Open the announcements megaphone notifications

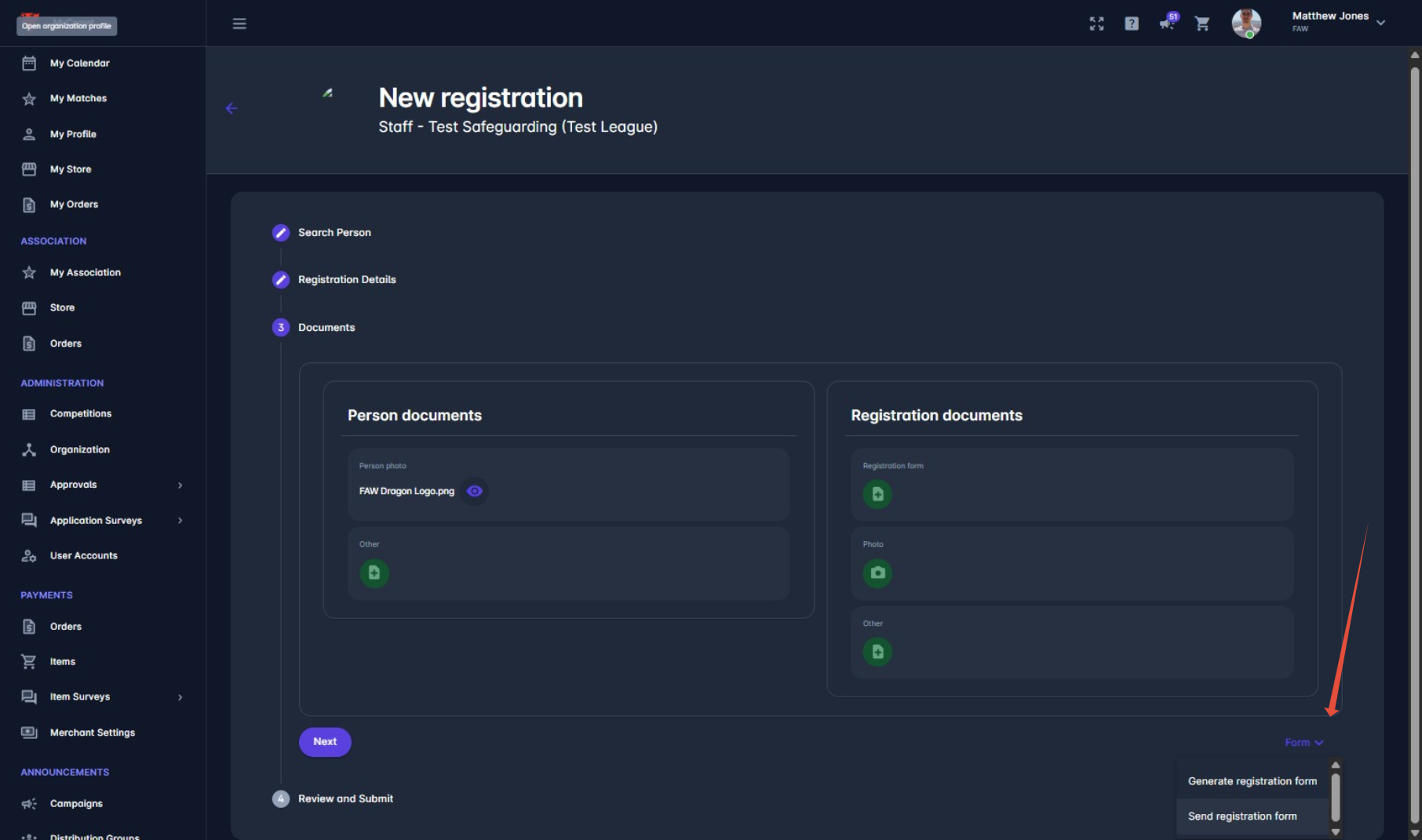[x=1167, y=23]
